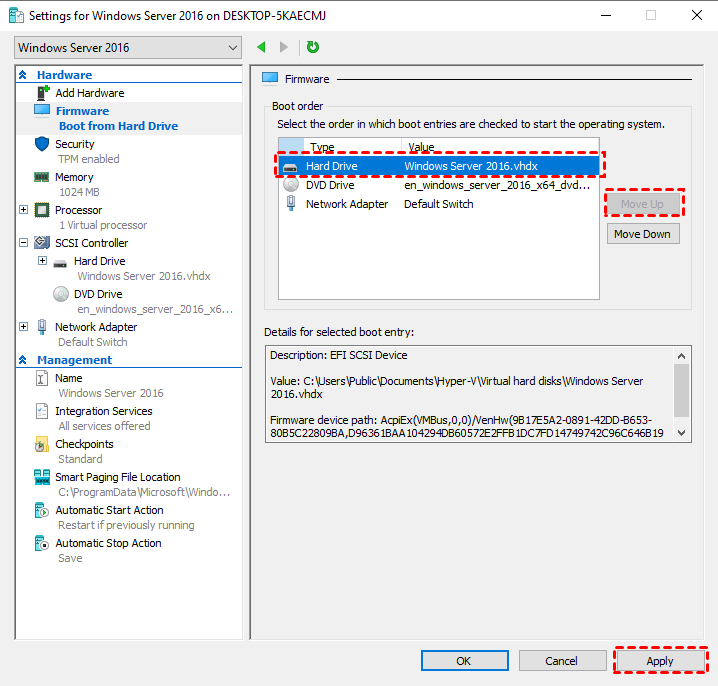Image resolution: width=718 pixels, height=686 pixels.
Task: Click the OK button
Action: pos(464,661)
